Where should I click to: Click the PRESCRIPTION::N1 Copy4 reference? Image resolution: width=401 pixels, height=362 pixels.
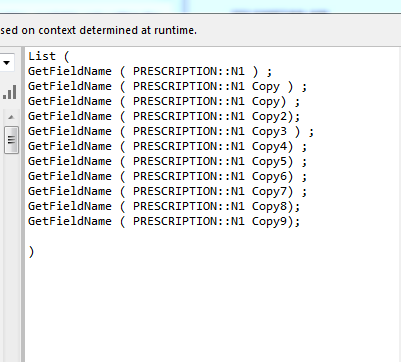210,146
